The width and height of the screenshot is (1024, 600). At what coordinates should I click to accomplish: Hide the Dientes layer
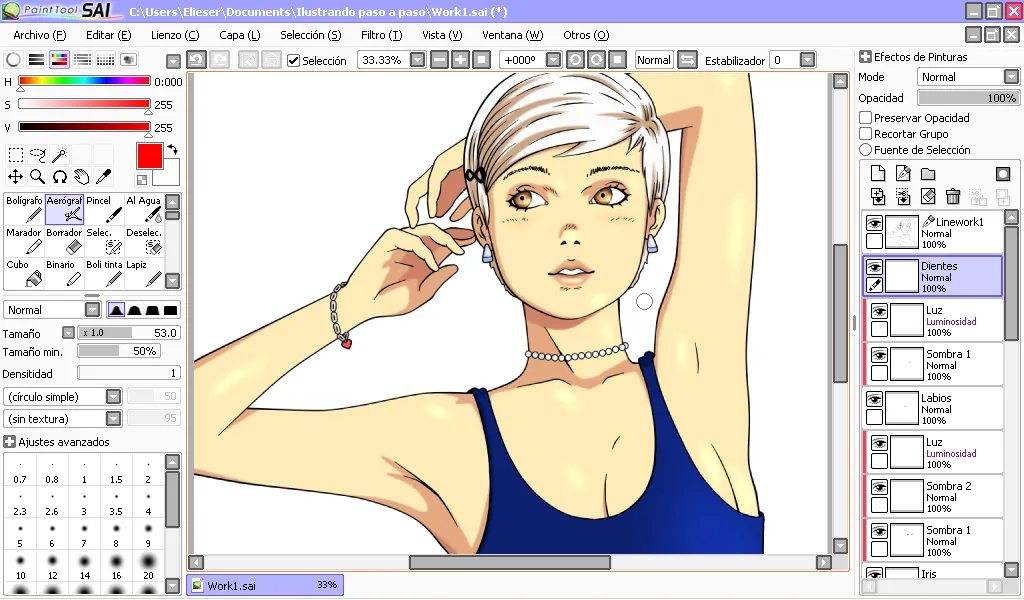pos(874,267)
